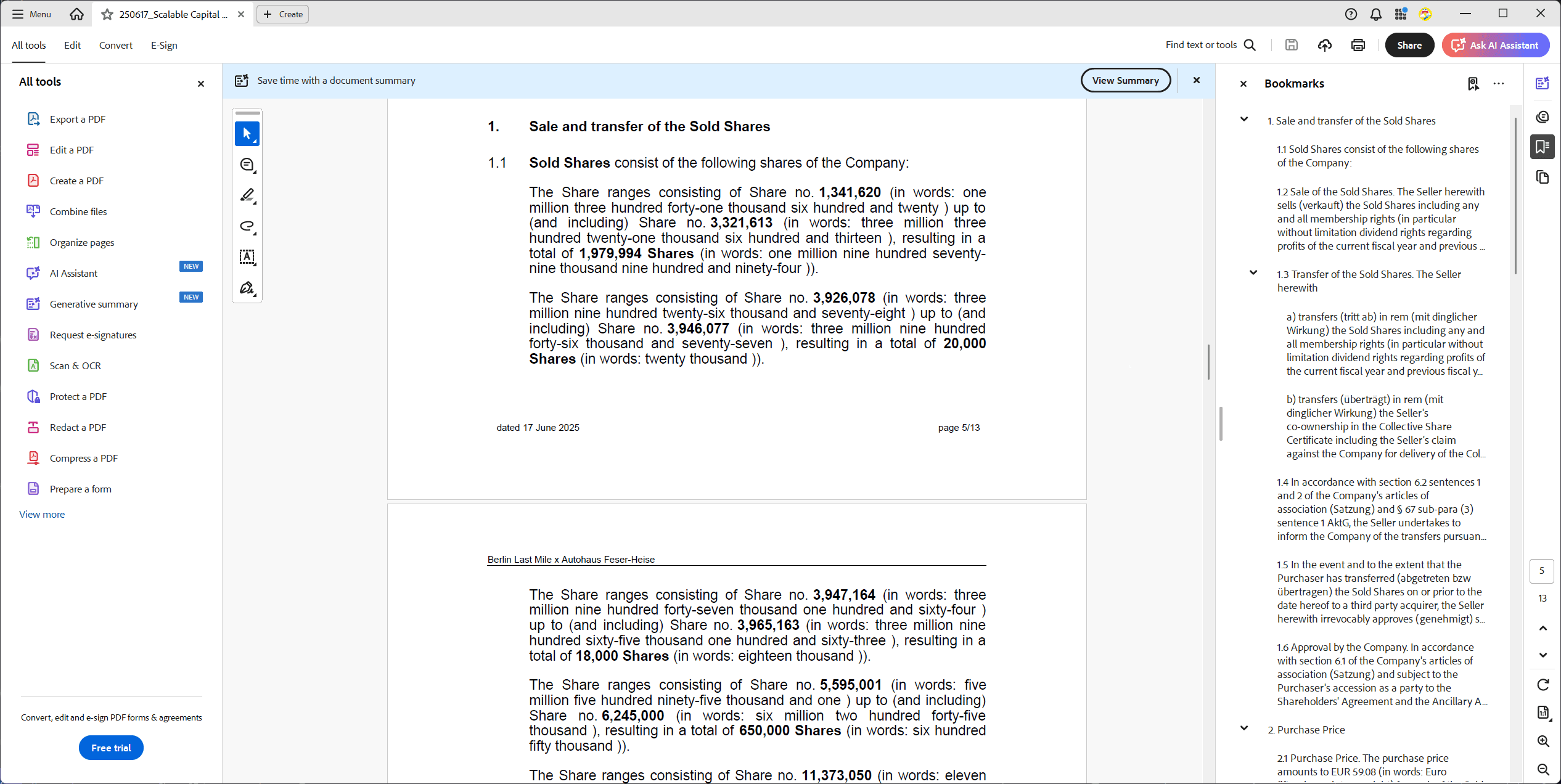Toggle the Bookmarks side rail icon
Image resolution: width=1561 pixels, height=784 pixels.
[1543, 147]
